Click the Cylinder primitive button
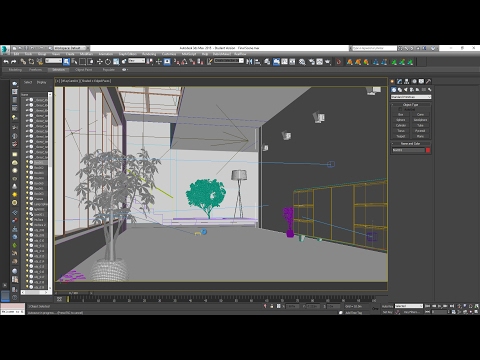Viewport: 480px width, 360px height. tap(401, 126)
